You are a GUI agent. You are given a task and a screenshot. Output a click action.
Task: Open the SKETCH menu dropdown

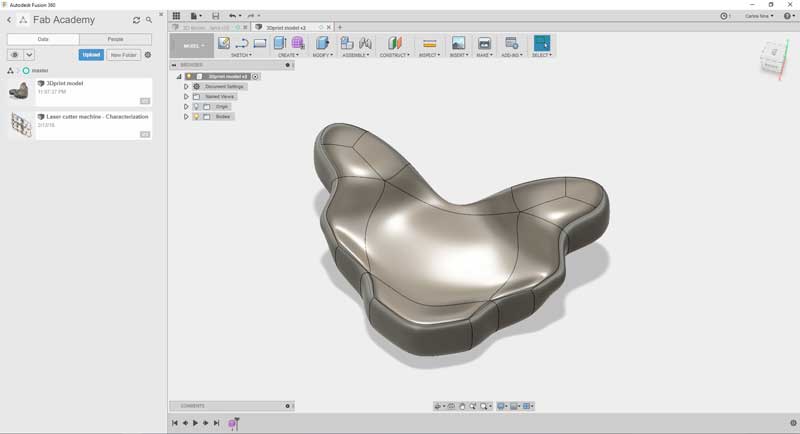pyautogui.click(x=241, y=55)
